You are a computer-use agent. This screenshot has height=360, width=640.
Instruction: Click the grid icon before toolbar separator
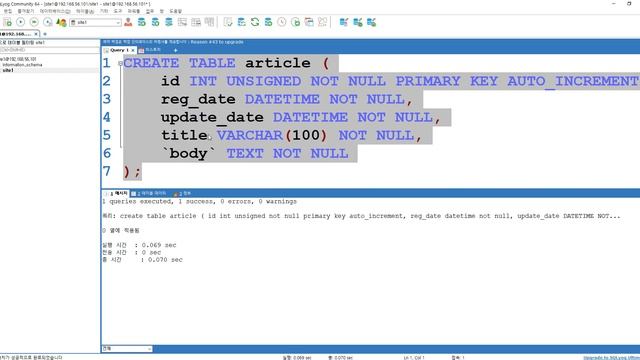209,22
